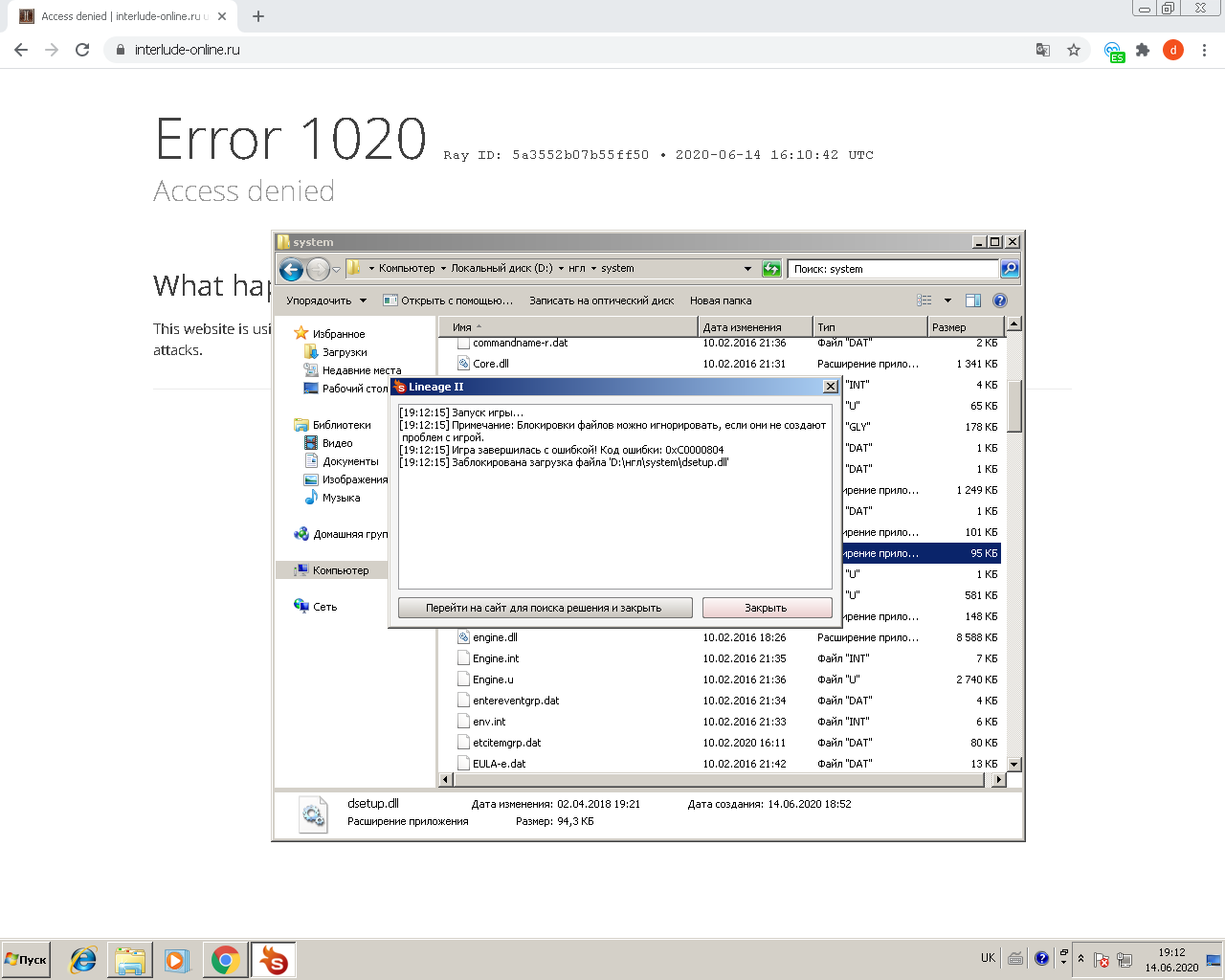Expand the Компьютер breadcrumb arrow
The height and width of the screenshot is (980, 1225).
click(443, 269)
